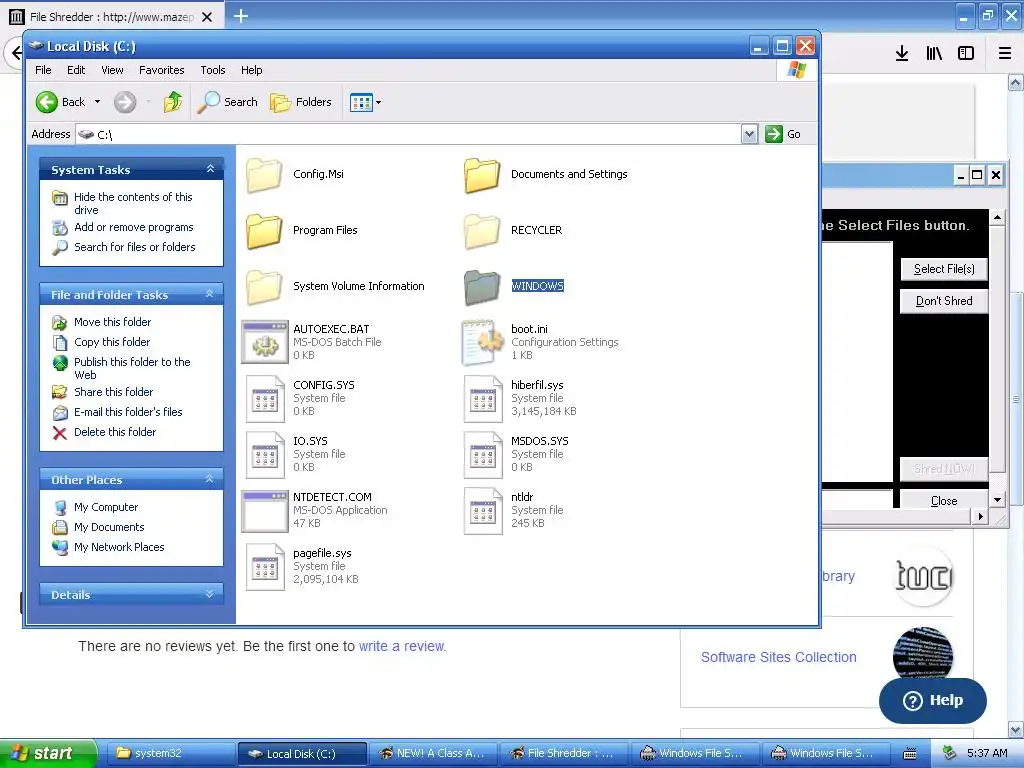Click the green Back arrow icon
The image size is (1024, 768).
[x=46, y=102]
